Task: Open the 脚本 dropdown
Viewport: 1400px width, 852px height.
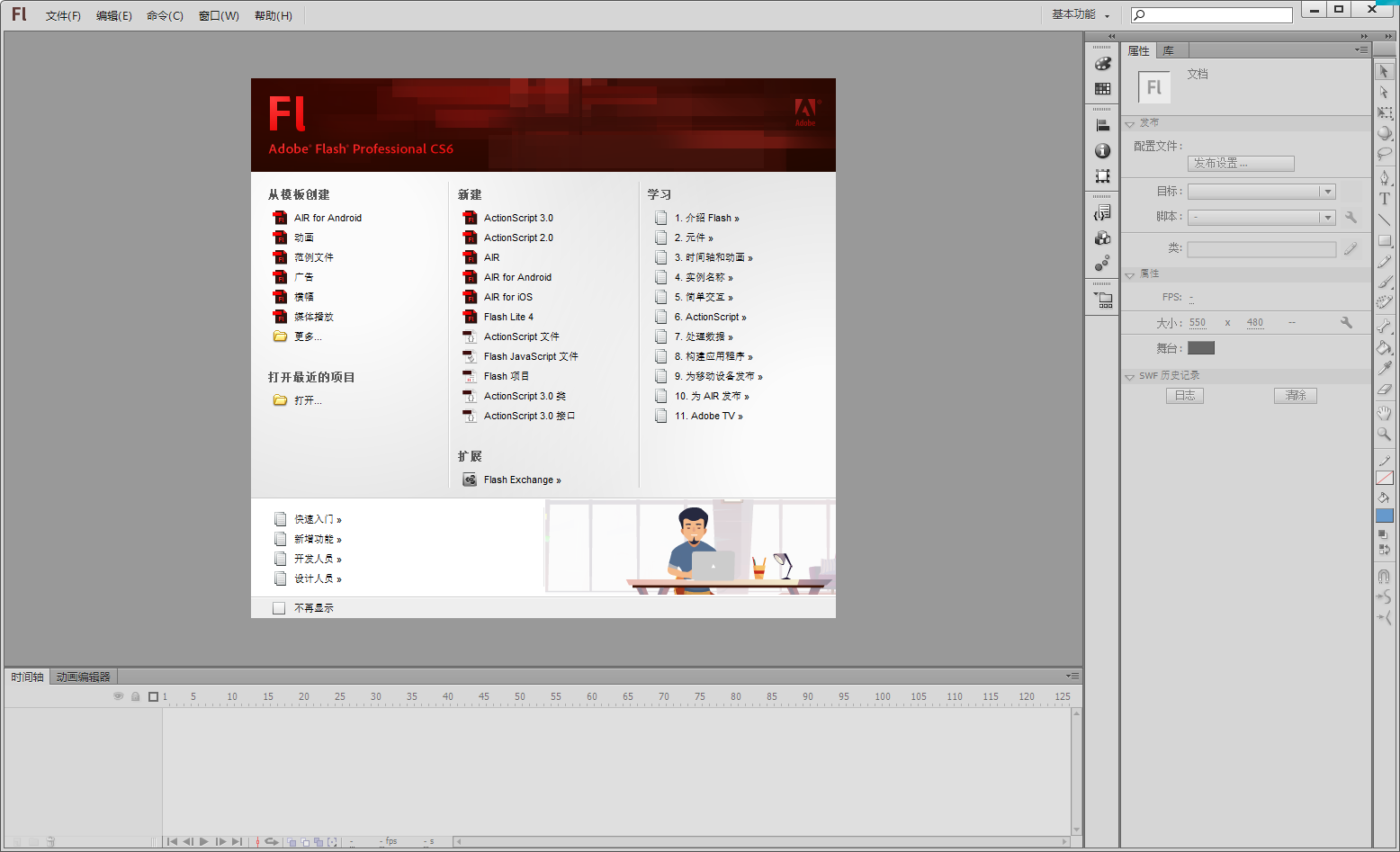Action: [x=1261, y=217]
